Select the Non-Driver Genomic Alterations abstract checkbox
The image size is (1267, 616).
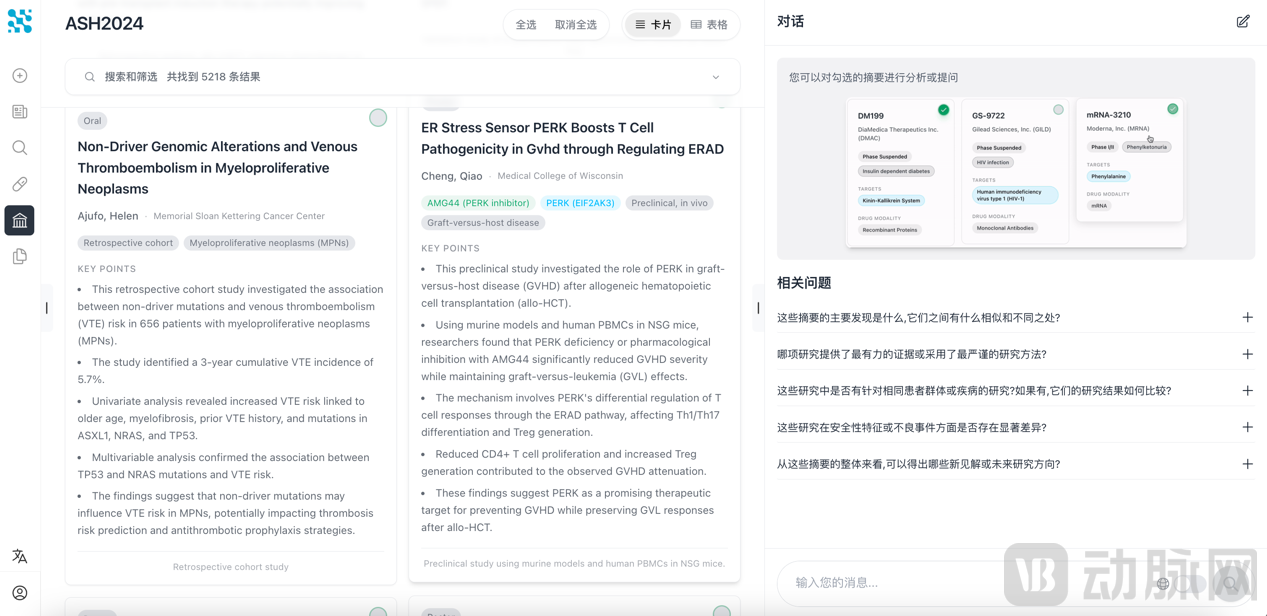click(x=378, y=118)
